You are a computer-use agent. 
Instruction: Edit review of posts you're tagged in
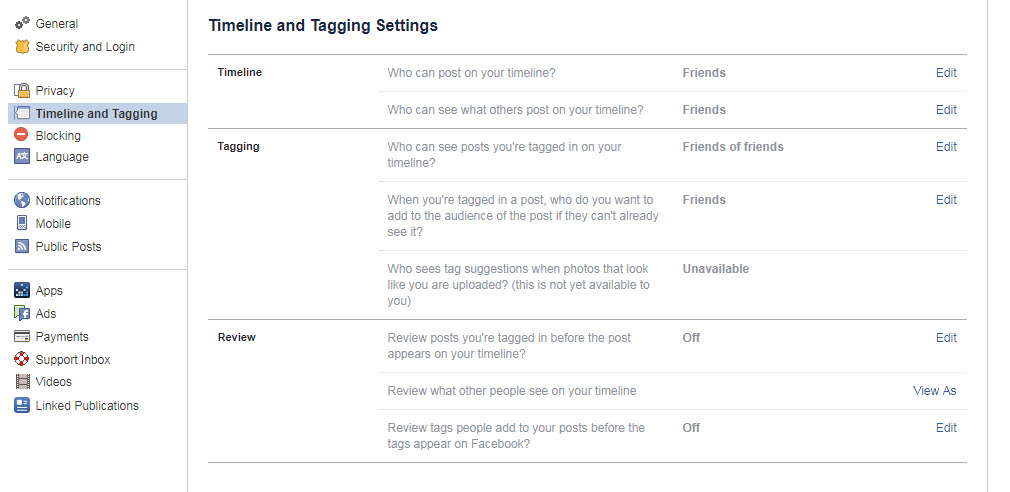946,338
